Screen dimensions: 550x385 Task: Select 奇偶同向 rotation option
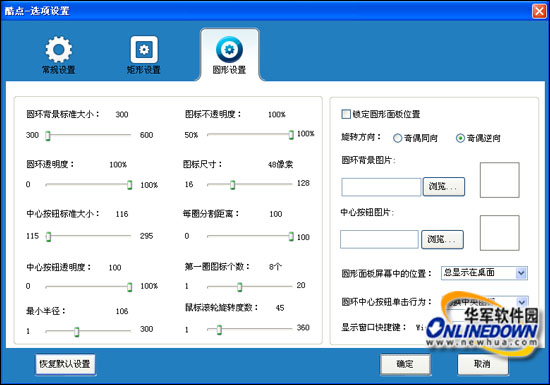(397, 138)
